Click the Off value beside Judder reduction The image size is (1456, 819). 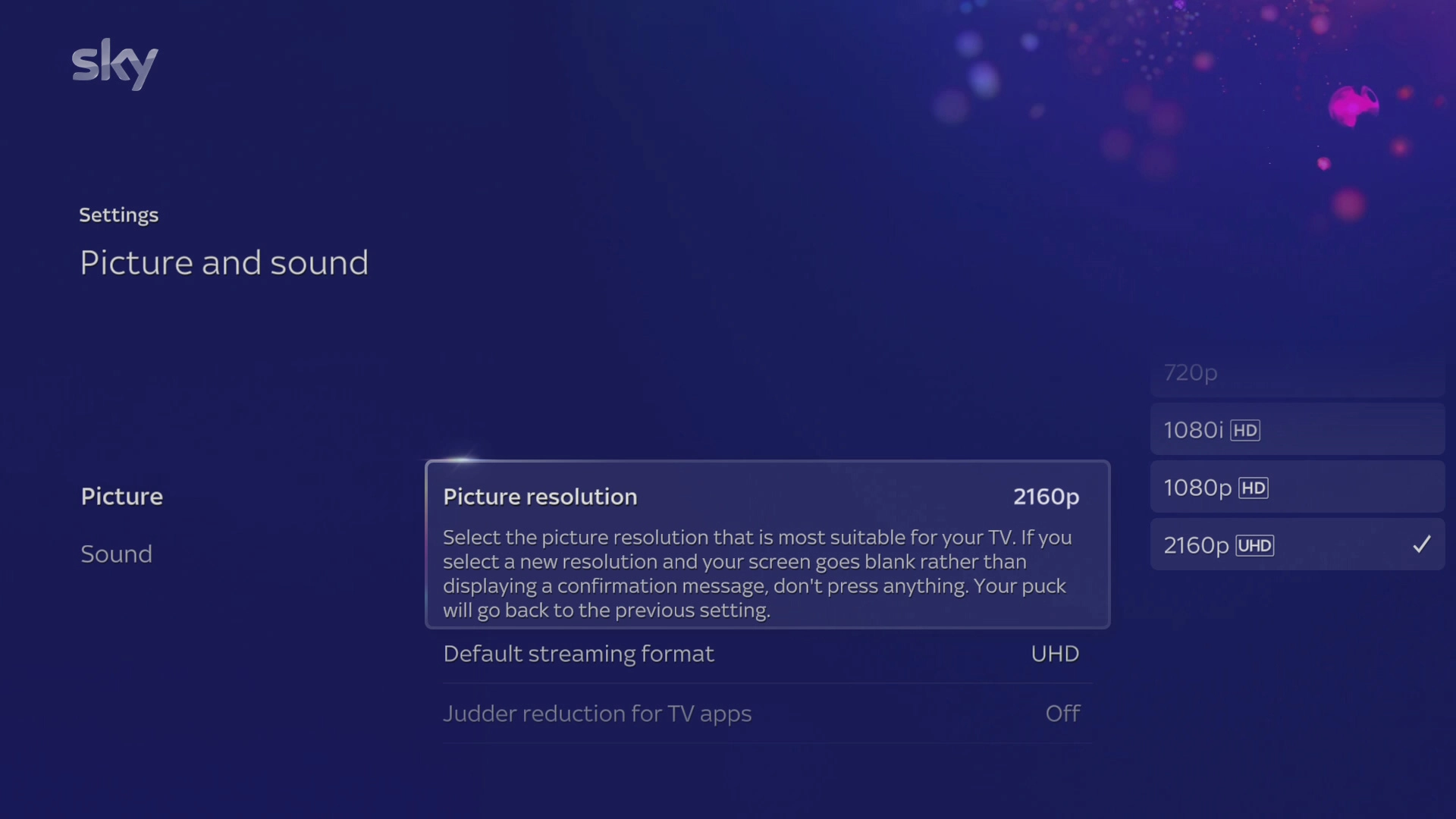[x=1062, y=714]
